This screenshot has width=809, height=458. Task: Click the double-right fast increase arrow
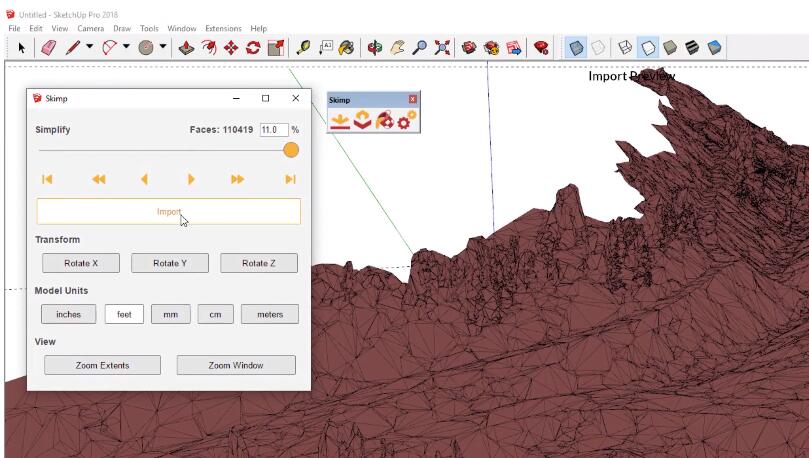click(237, 179)
